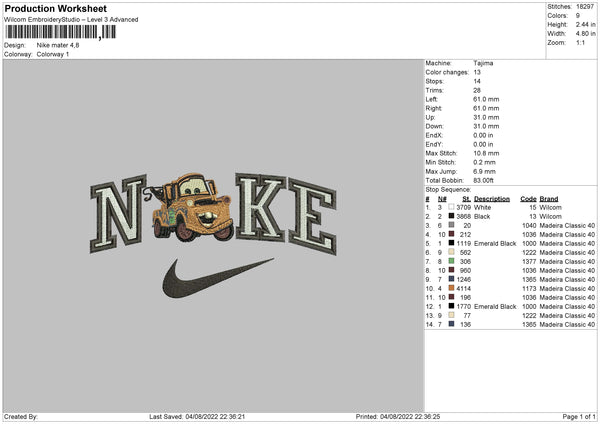Click the Machine value 'Tajima'
The image size is (600, 424).
tap(483, 63)
